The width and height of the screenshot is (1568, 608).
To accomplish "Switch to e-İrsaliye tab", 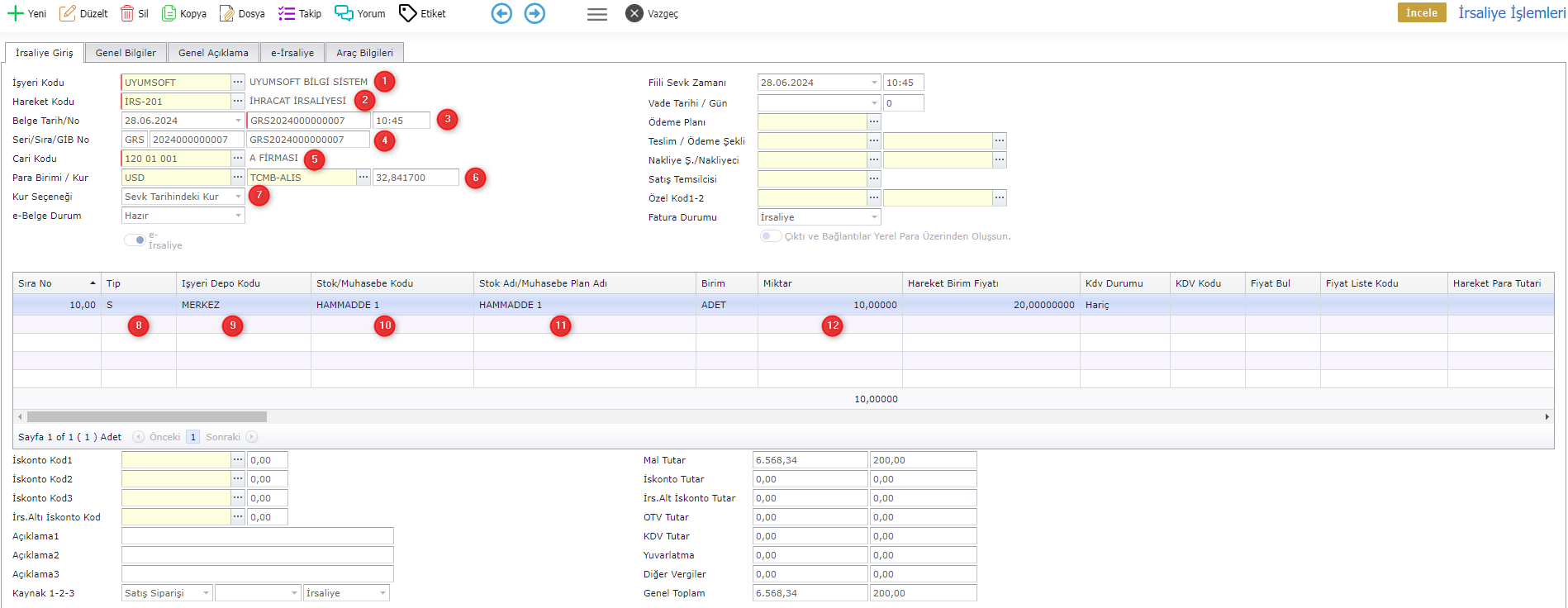I will 292,53.
